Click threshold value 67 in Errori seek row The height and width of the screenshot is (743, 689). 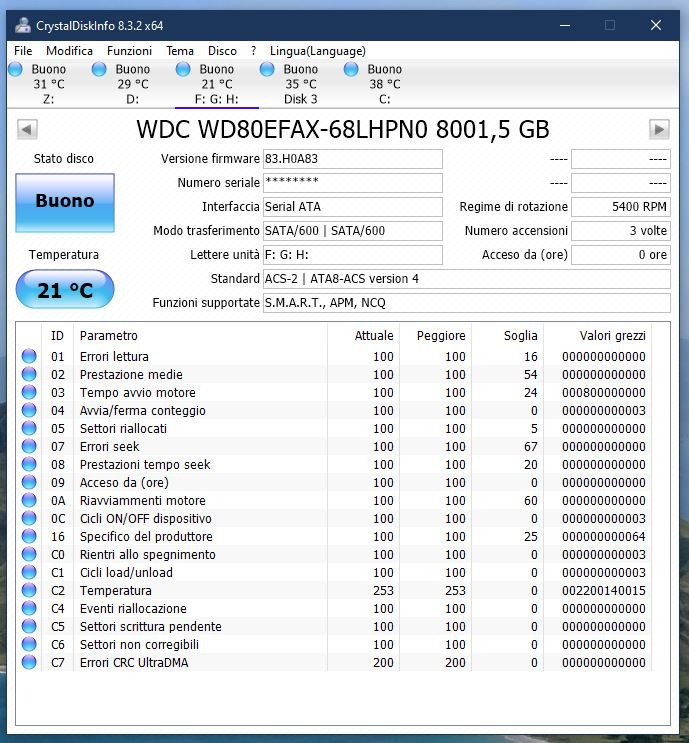point(531,446)
